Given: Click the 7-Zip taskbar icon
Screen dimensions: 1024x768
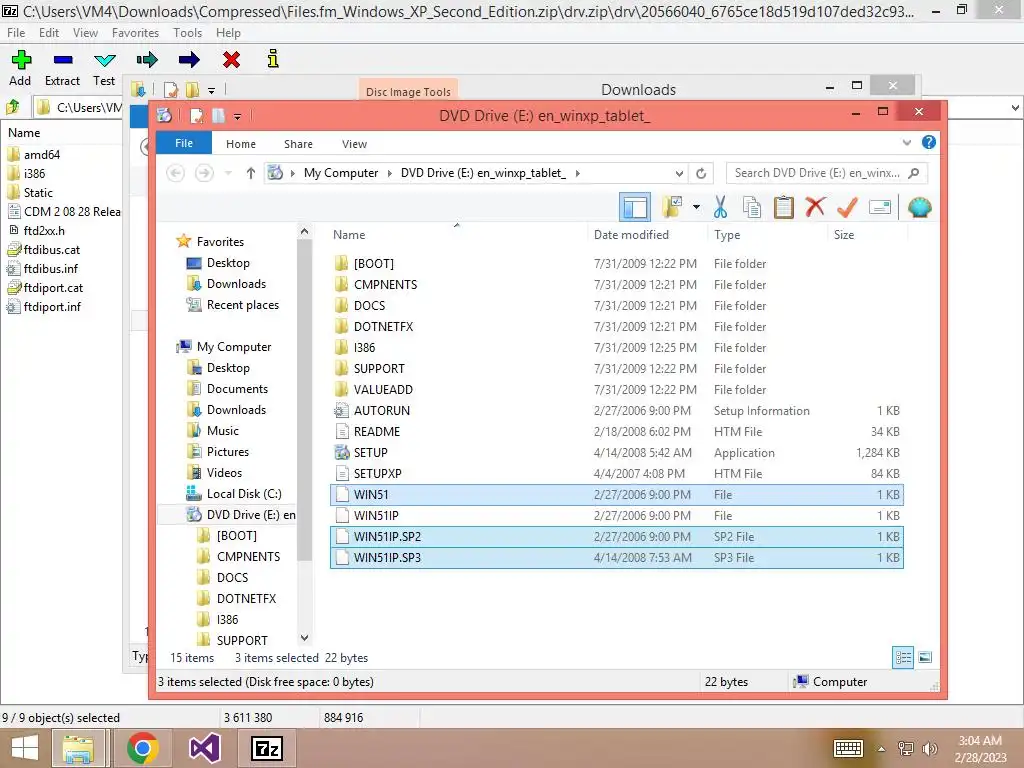Looking at the screenshot, I should 267,748.
